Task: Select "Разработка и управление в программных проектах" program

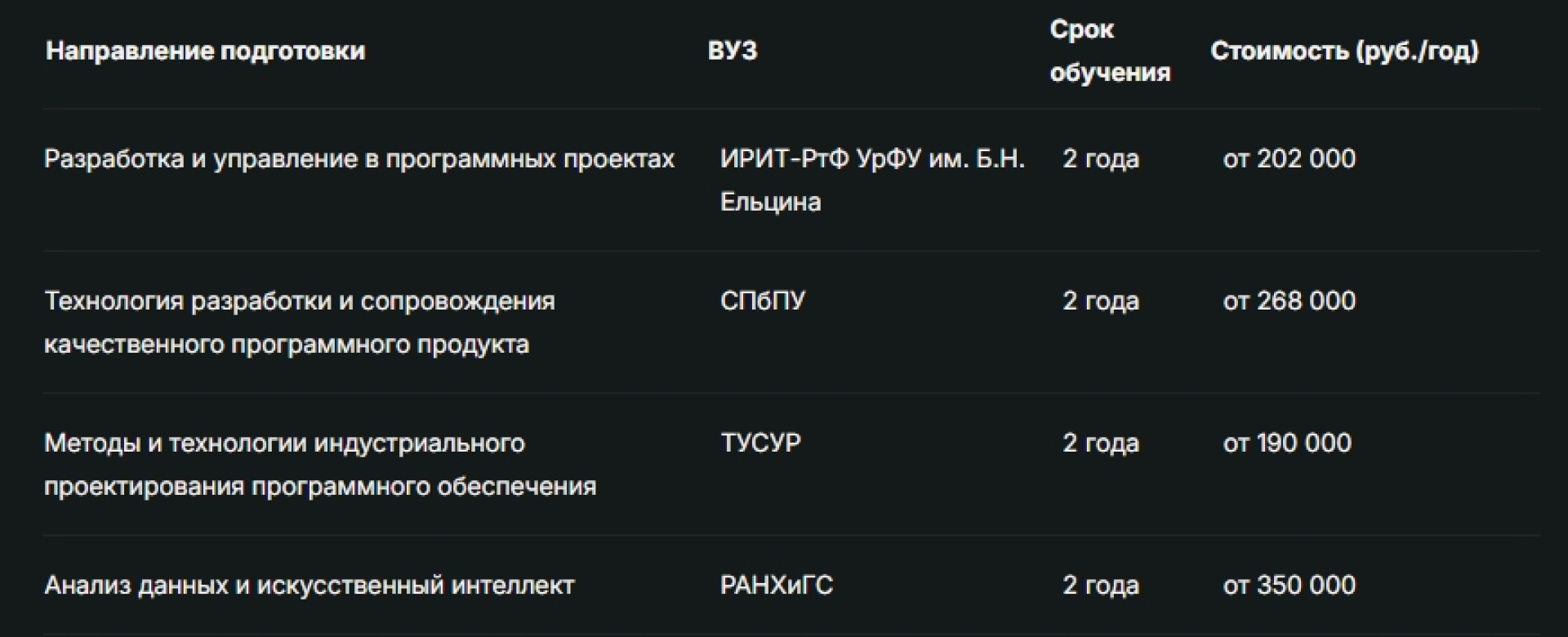Action: [359, 158]
